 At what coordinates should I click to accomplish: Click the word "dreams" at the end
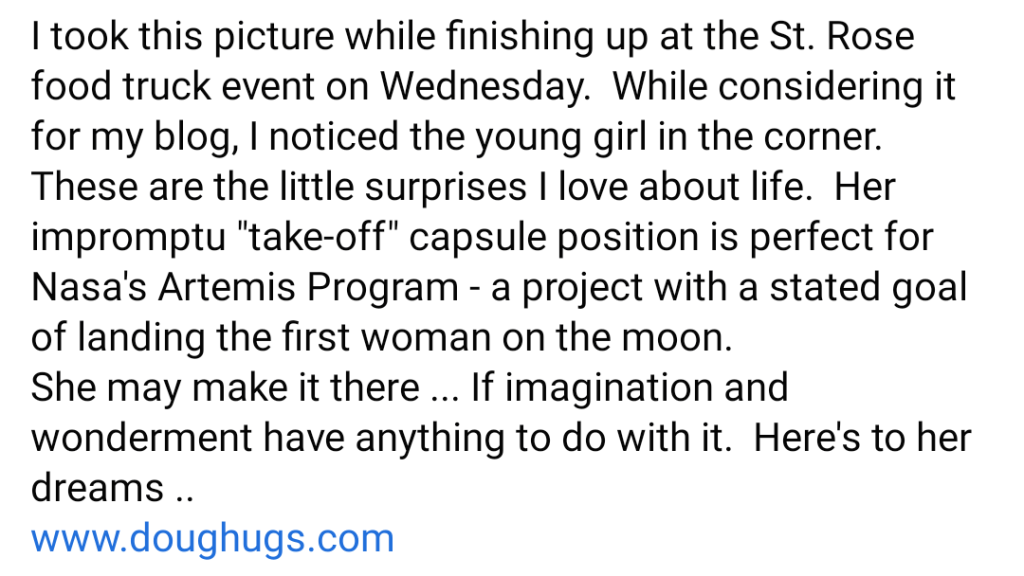[97, 489]
